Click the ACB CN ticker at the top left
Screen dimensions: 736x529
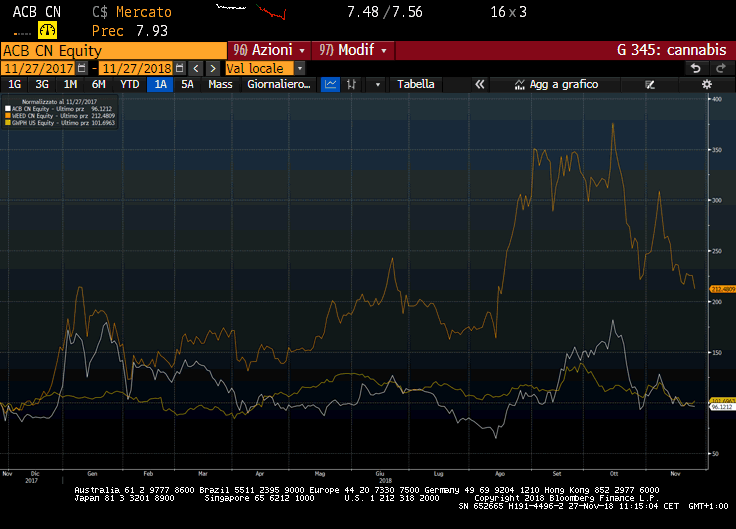click(x=37, y=12)
